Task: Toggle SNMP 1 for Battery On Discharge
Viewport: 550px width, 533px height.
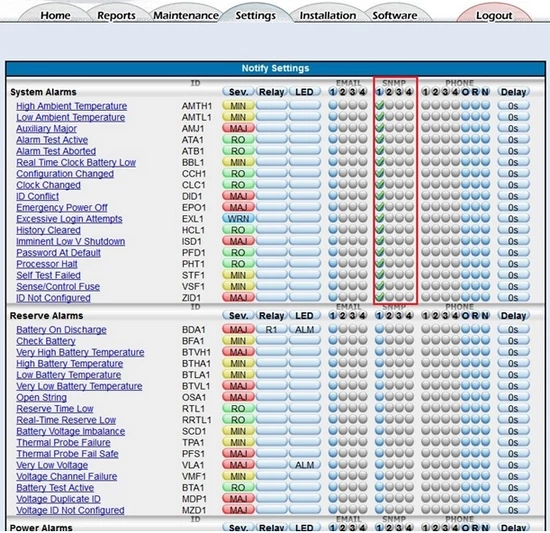Action: click(379, 329)
